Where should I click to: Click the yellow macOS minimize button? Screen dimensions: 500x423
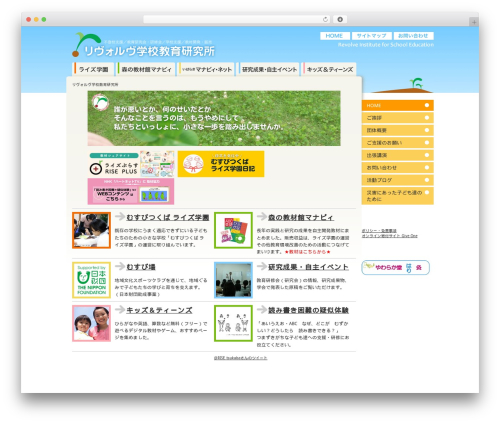pos(36,19)
